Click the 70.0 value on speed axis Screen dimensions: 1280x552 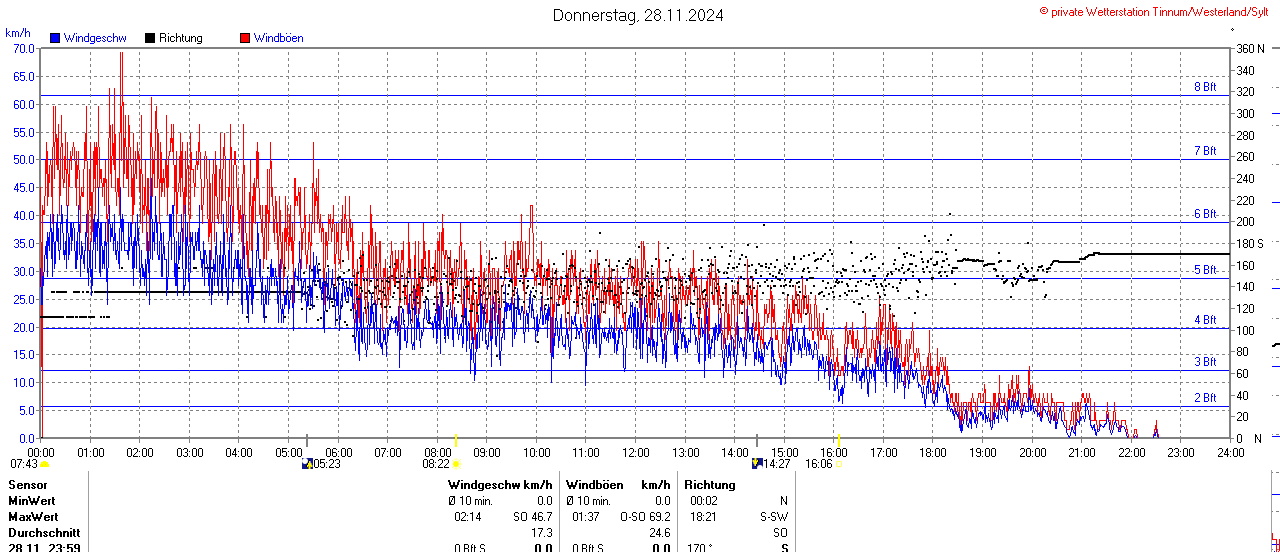(23, 48)
